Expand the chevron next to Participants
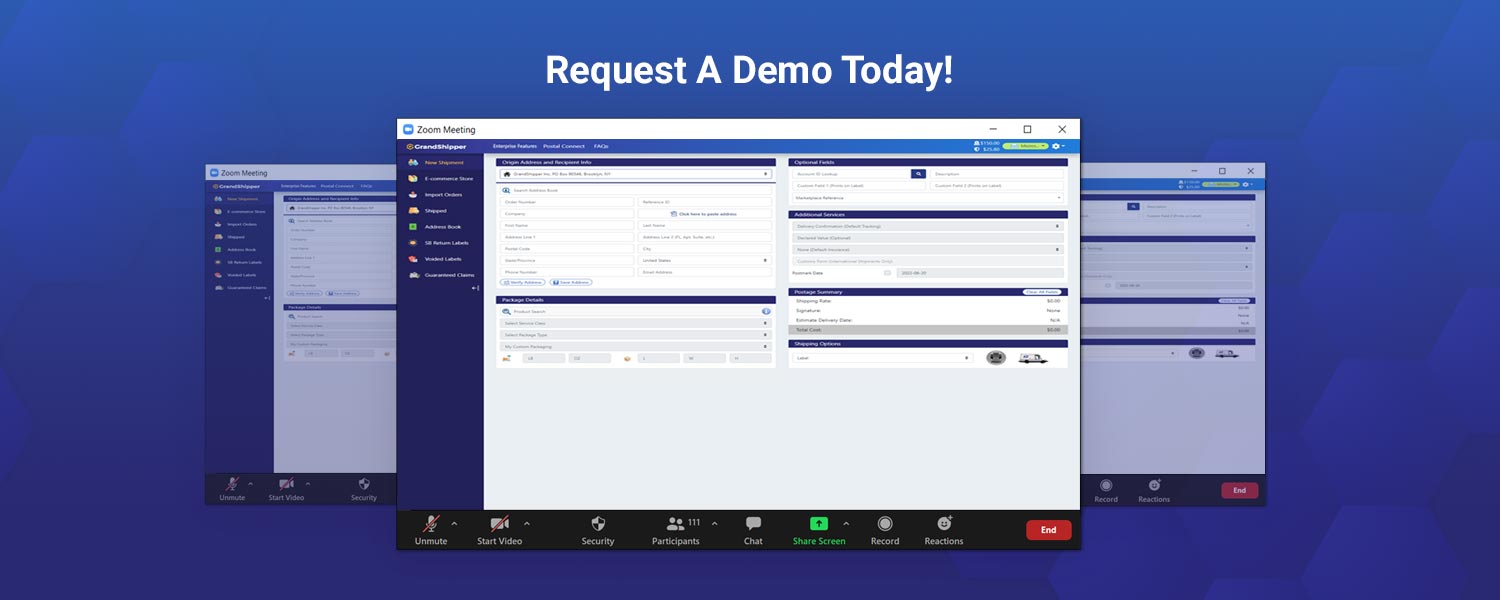Viewport: 1500px width, 600px height. point(714,523)
